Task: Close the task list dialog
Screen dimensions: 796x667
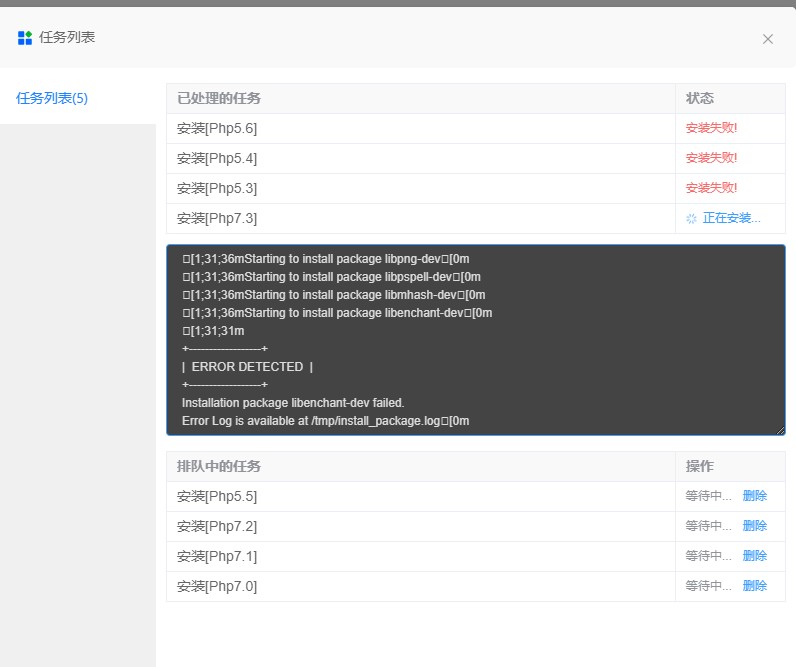Action: point(767,39)
